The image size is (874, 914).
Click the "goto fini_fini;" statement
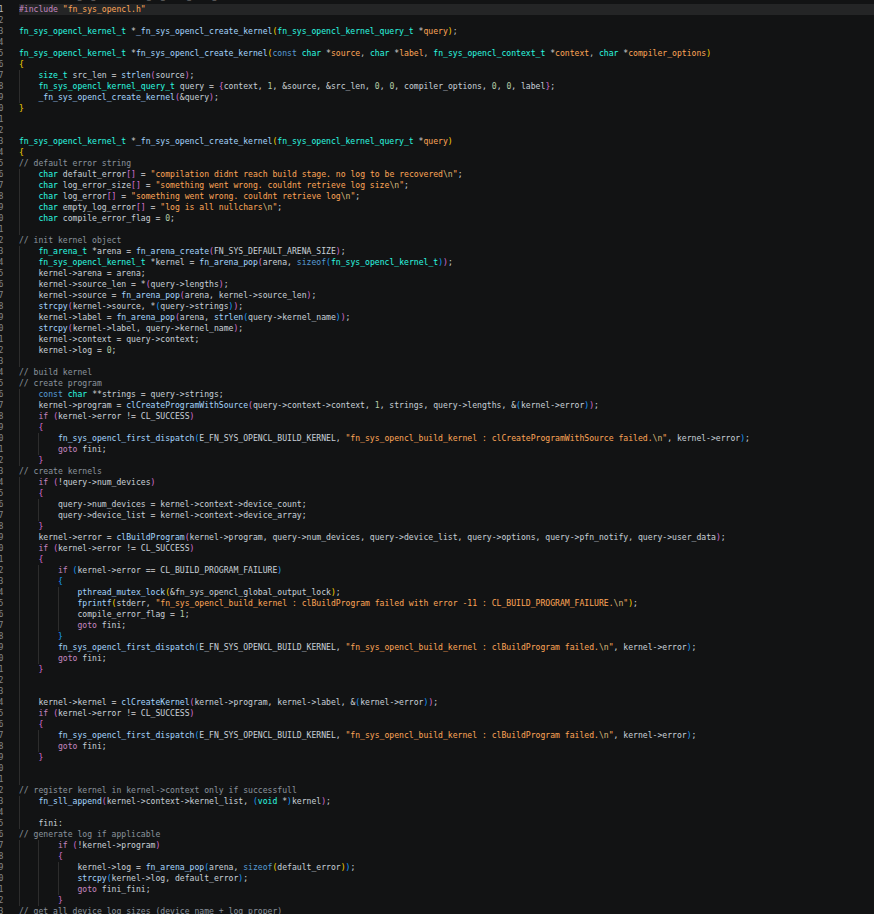114,890
